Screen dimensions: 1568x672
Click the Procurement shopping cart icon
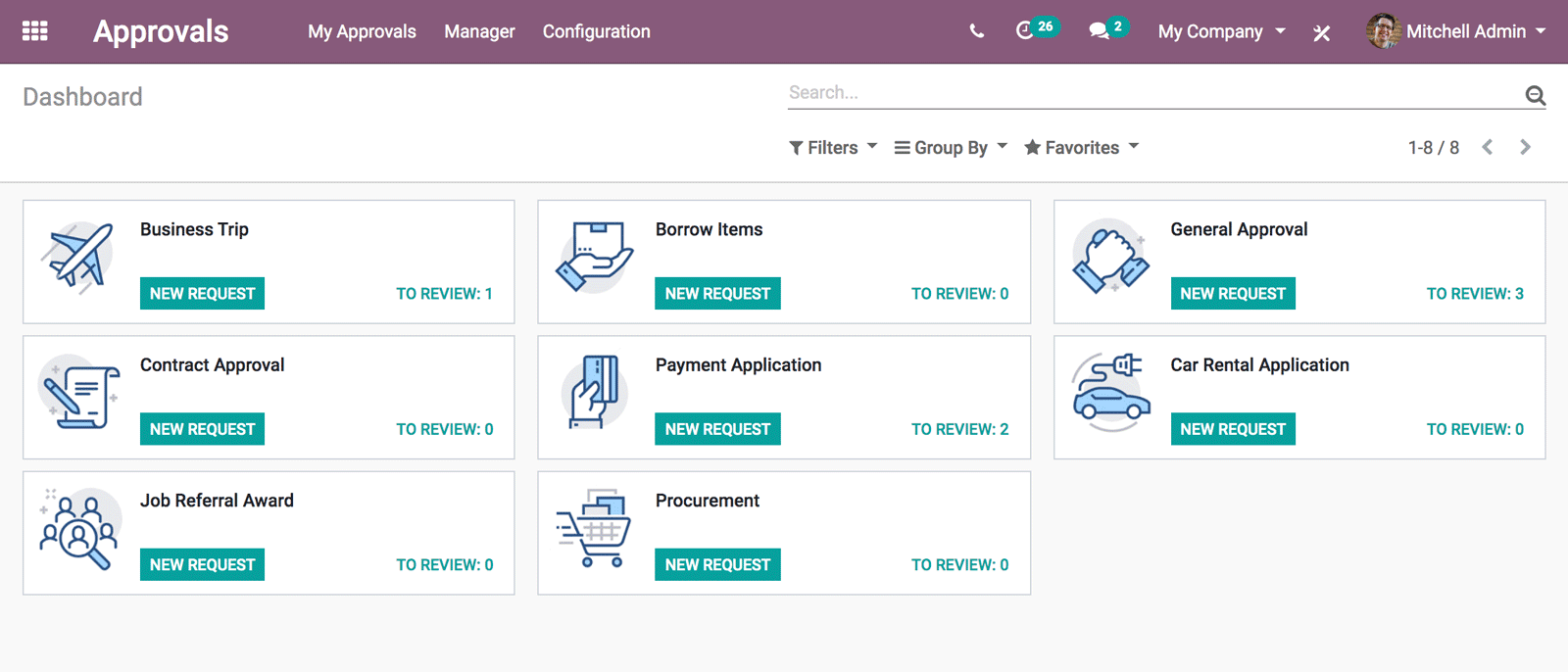pos(595,530)
